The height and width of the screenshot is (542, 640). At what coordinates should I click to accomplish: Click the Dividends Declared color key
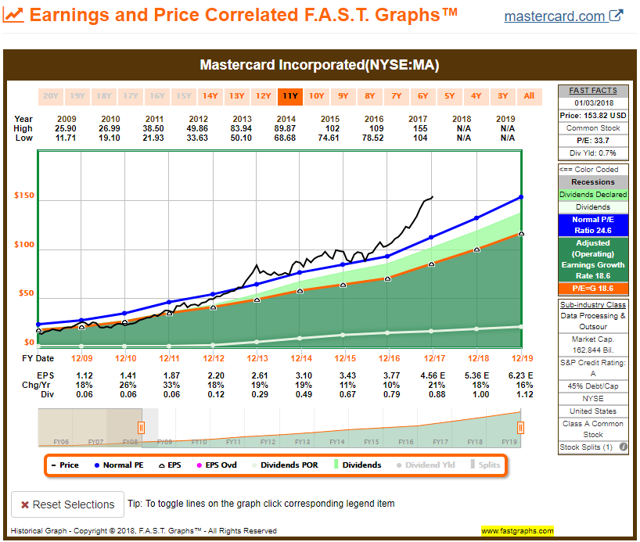[593, 194]
